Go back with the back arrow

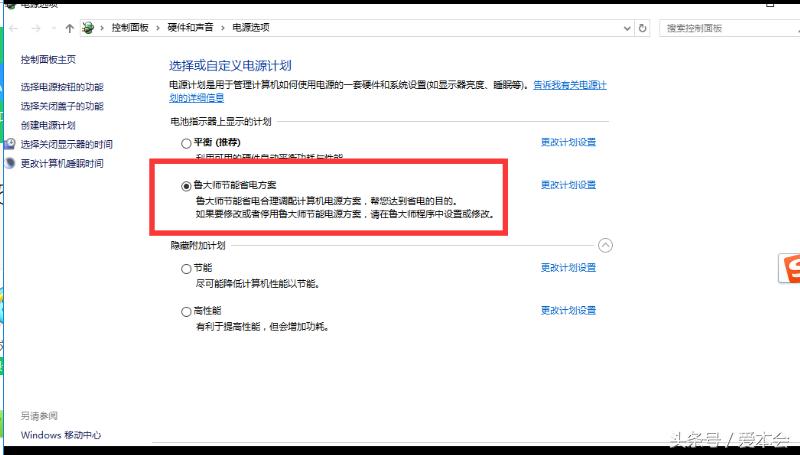pyautogui.click(x=14, y=29)
